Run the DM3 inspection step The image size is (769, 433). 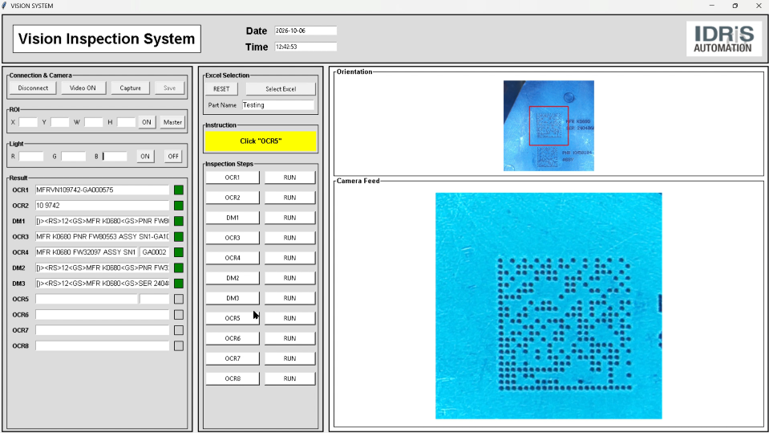pyautogui.click(x=290, y=298)
